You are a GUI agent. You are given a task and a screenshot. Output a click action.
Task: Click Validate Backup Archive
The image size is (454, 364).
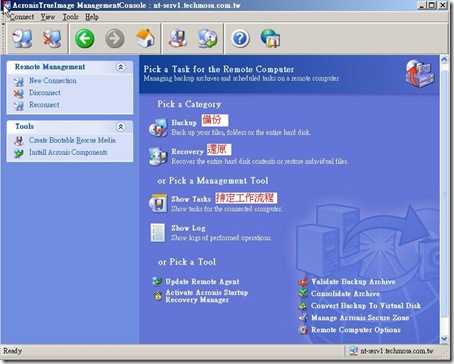point(353,282)
